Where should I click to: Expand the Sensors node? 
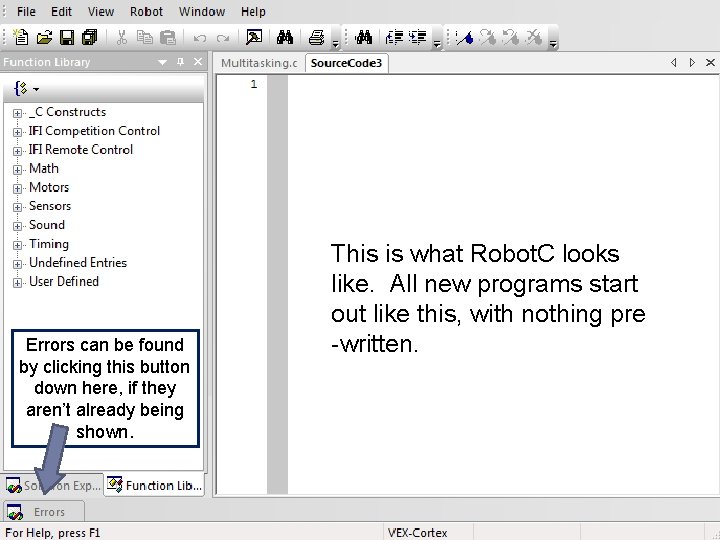click(x=17, y=207)
